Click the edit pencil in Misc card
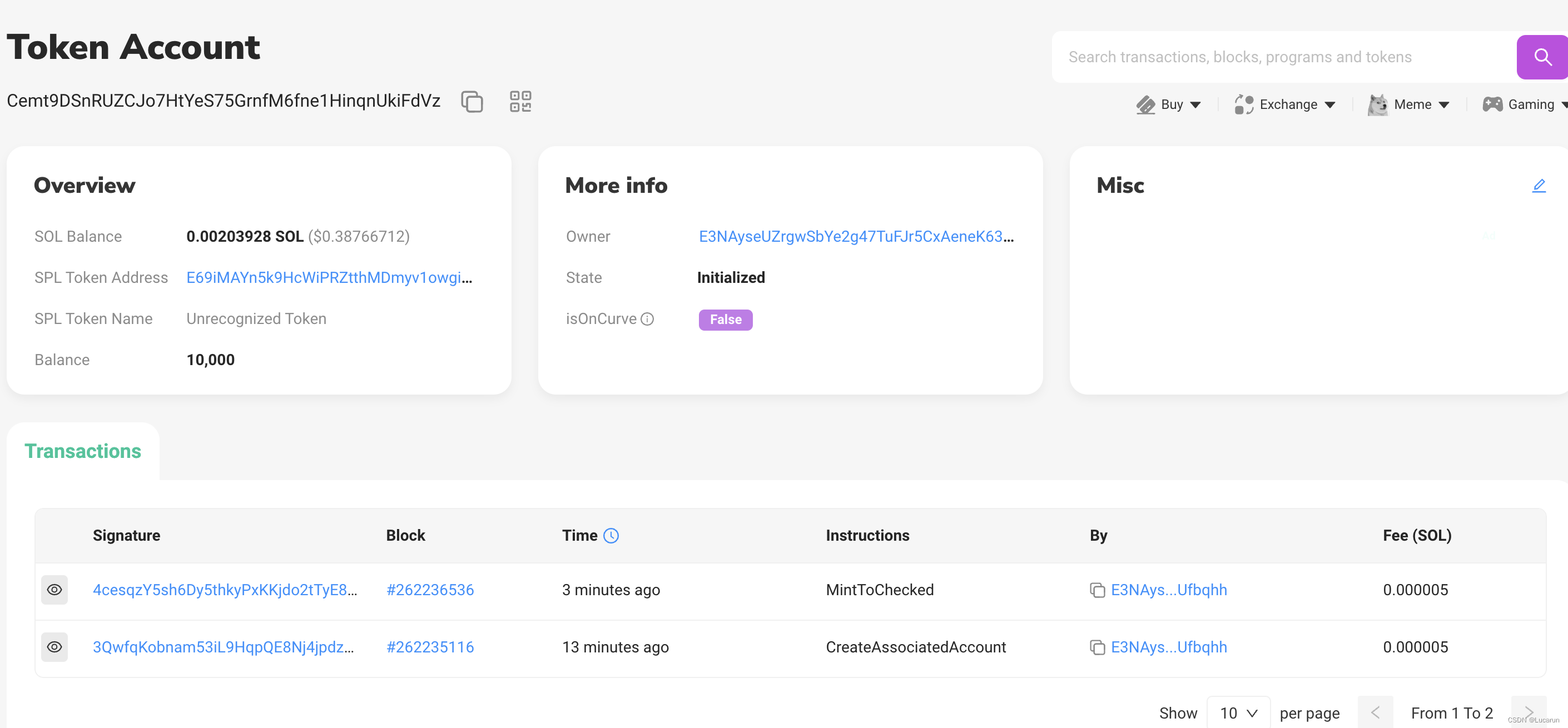1568x728 pixels. [1538, 186]
